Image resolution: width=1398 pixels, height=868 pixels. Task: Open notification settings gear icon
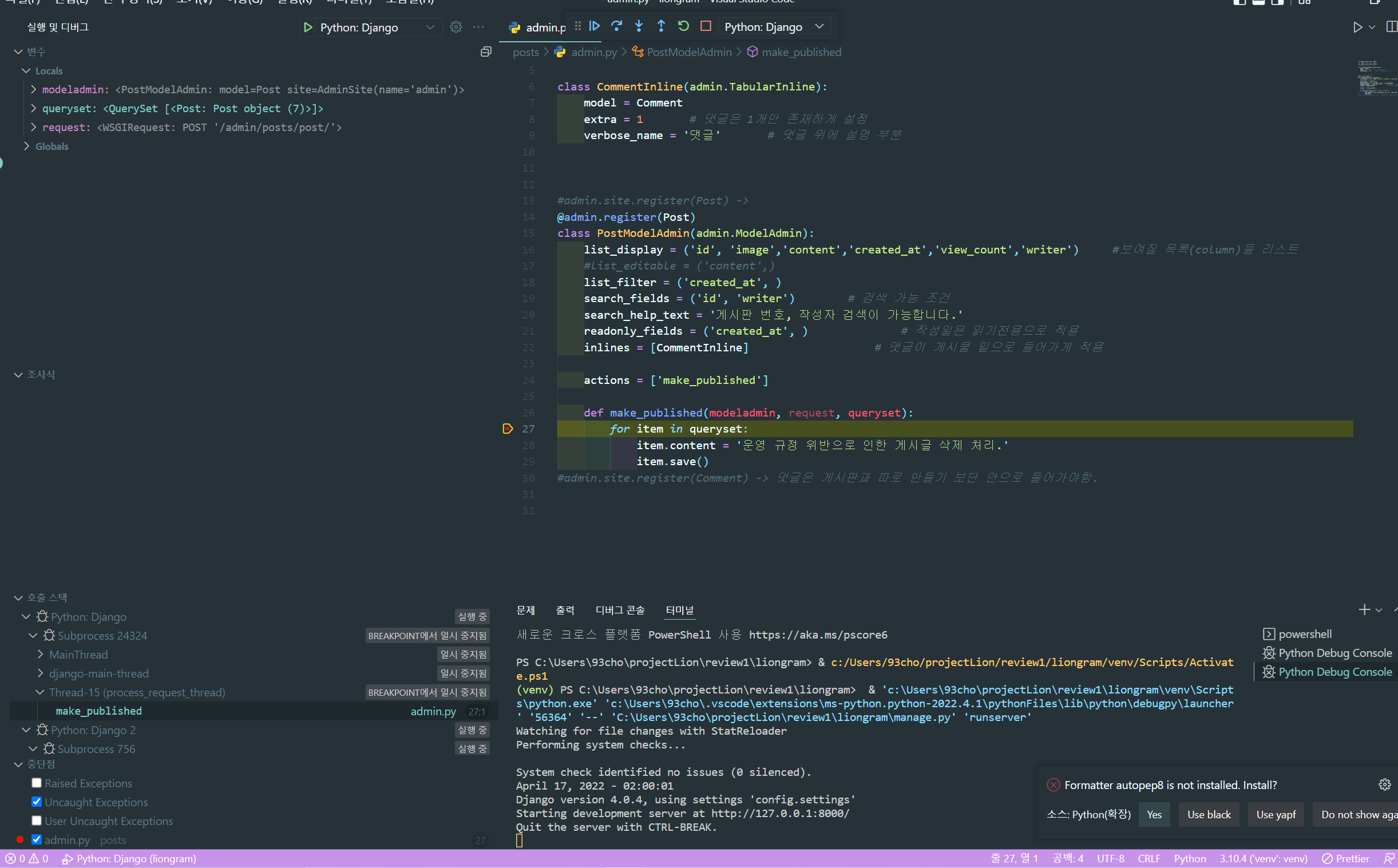(x=1384, y=785)
